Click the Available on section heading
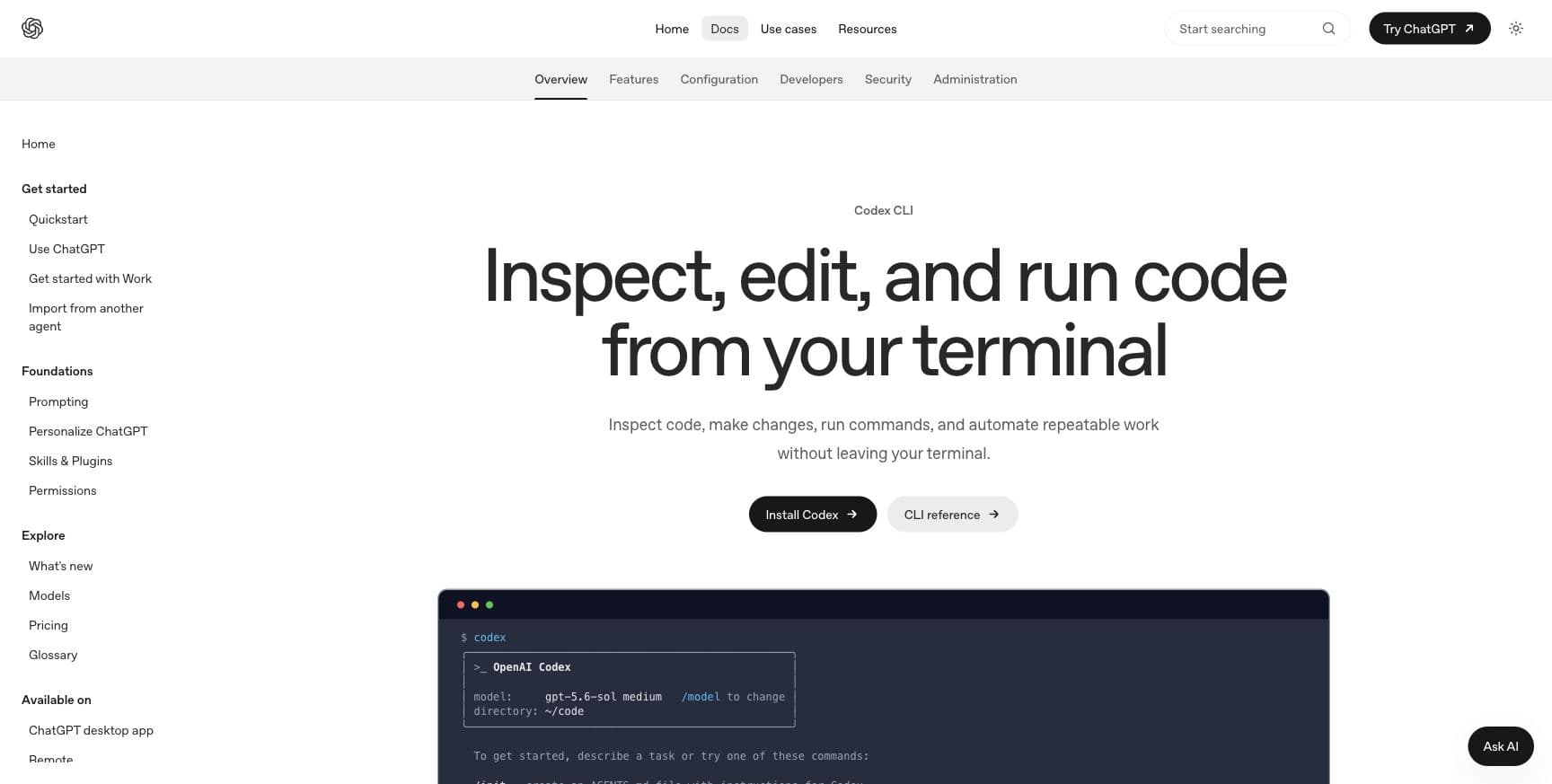Screen dimensions: 1552x784 click(x=57, y=700)
